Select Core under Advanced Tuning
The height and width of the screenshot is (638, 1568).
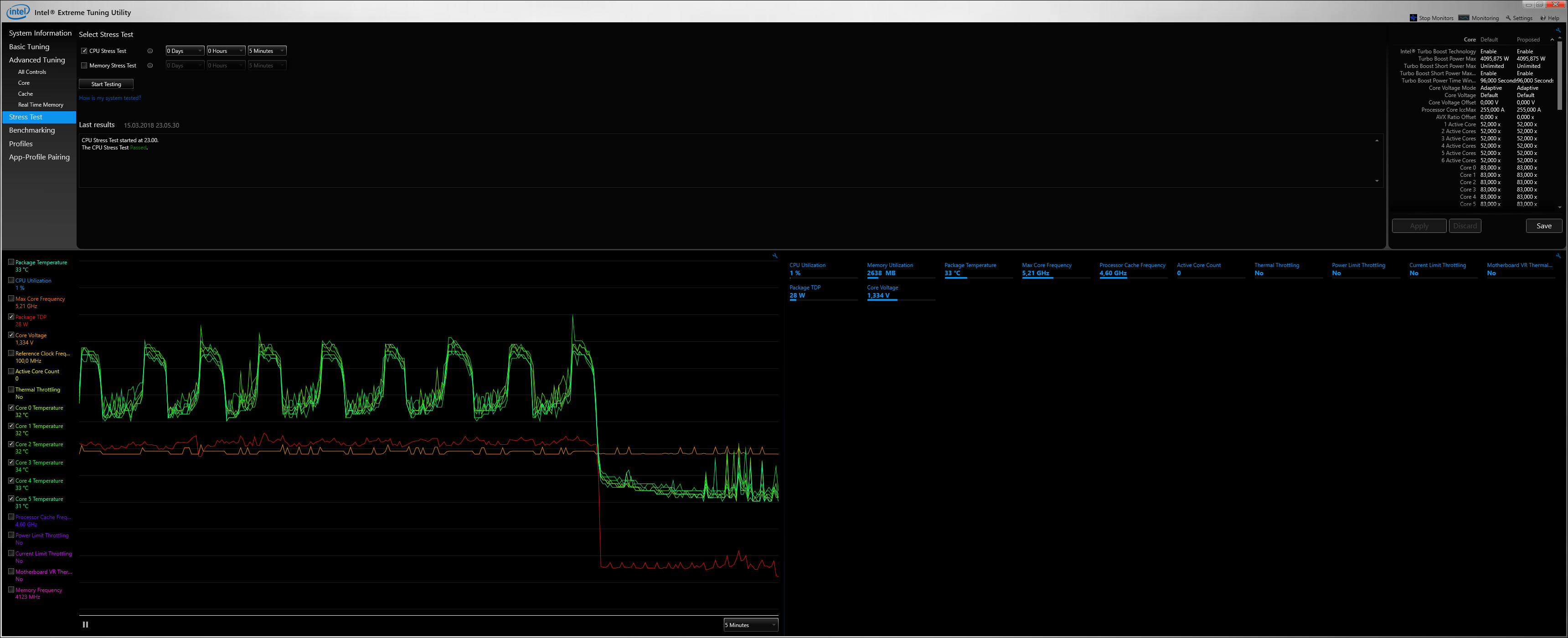(24, 83)
